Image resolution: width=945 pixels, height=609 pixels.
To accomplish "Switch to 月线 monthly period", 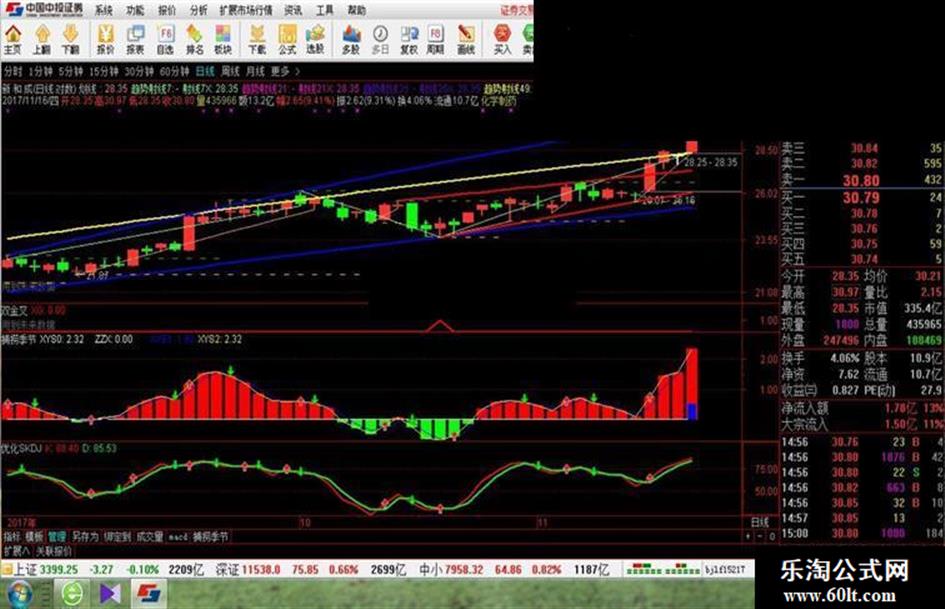I will click(255, 71).
